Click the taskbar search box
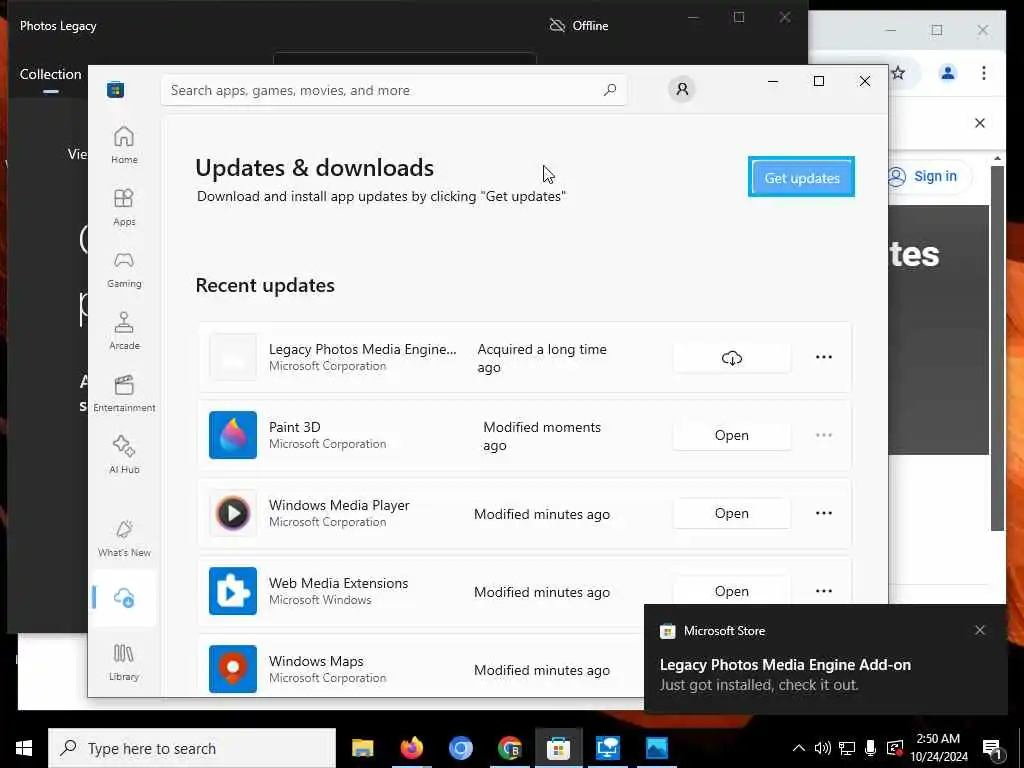Screen dimensions: 1024x768 [x=192, y=748]
